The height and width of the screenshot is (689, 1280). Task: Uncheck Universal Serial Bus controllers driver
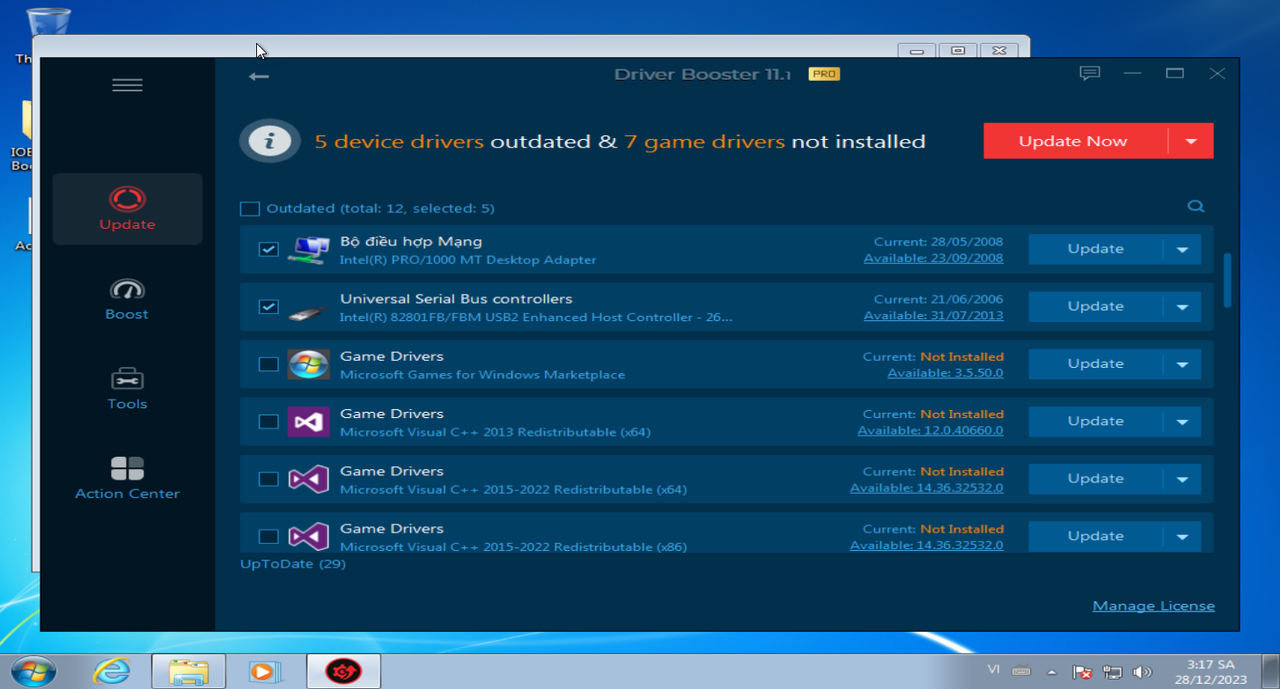(268, 307)
